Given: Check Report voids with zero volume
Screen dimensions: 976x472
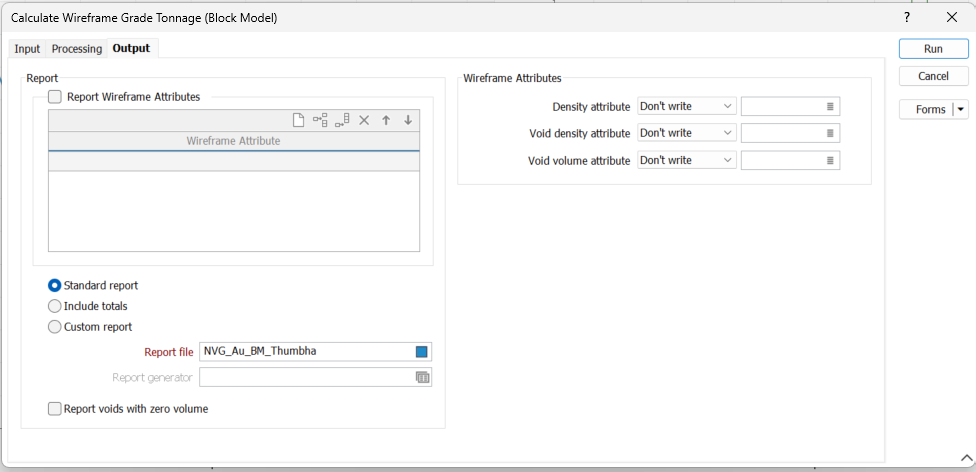Looking at the screenshot, I should (x=55, y=409).
